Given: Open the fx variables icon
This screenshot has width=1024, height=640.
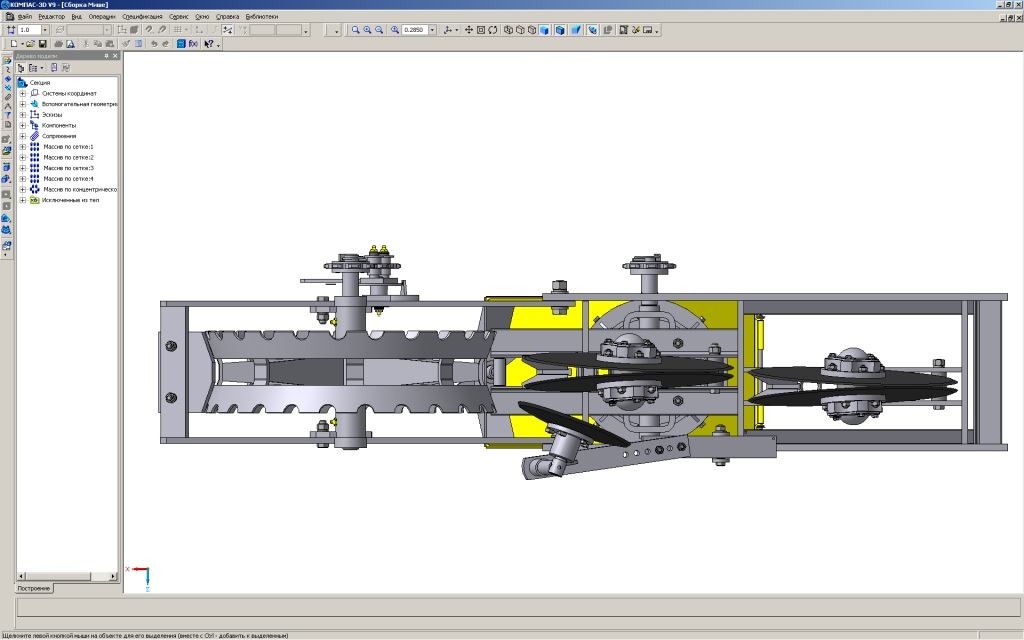Looking at the screenshot, I should coord(193,44).
